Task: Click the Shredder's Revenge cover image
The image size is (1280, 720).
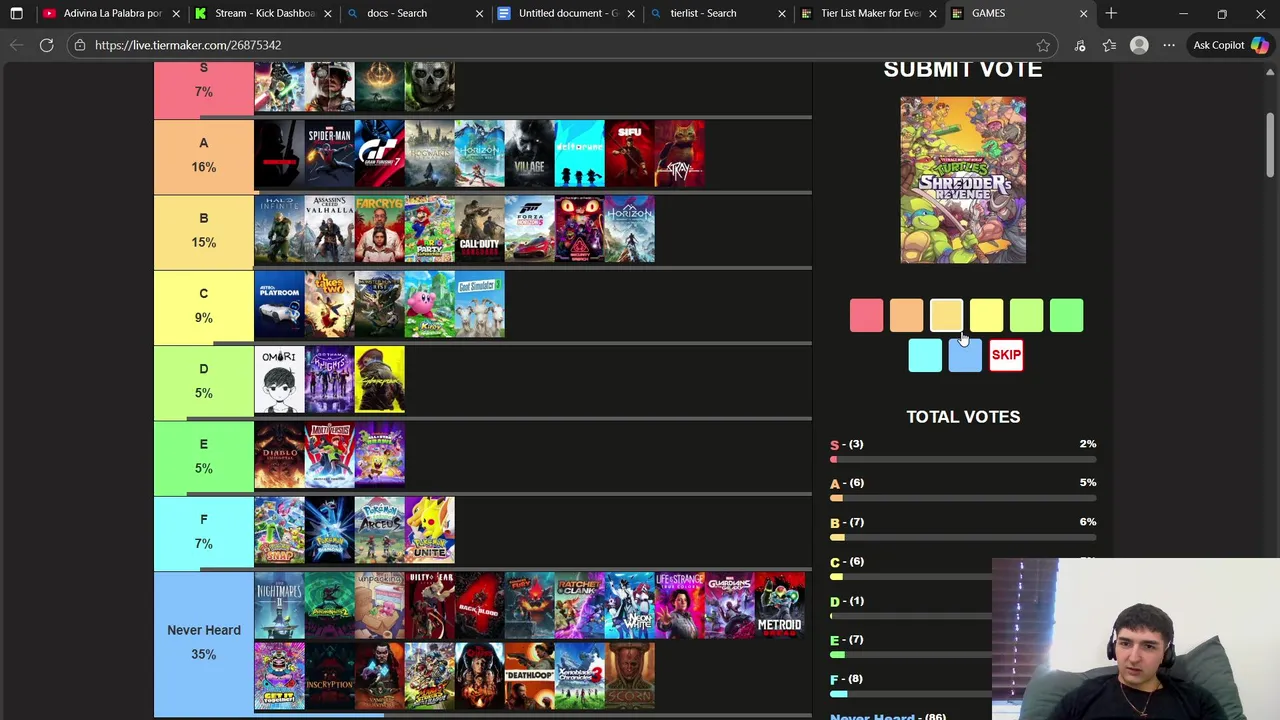Action: tap(963, 180)
